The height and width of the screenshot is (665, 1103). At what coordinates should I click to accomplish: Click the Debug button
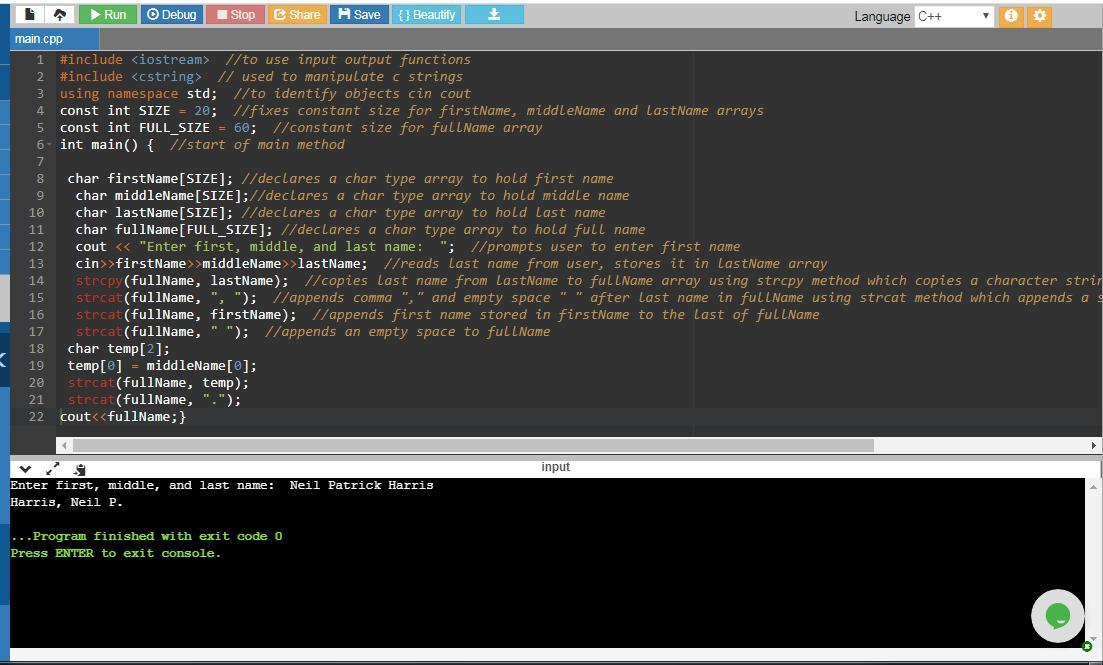(x=171, y=14)
